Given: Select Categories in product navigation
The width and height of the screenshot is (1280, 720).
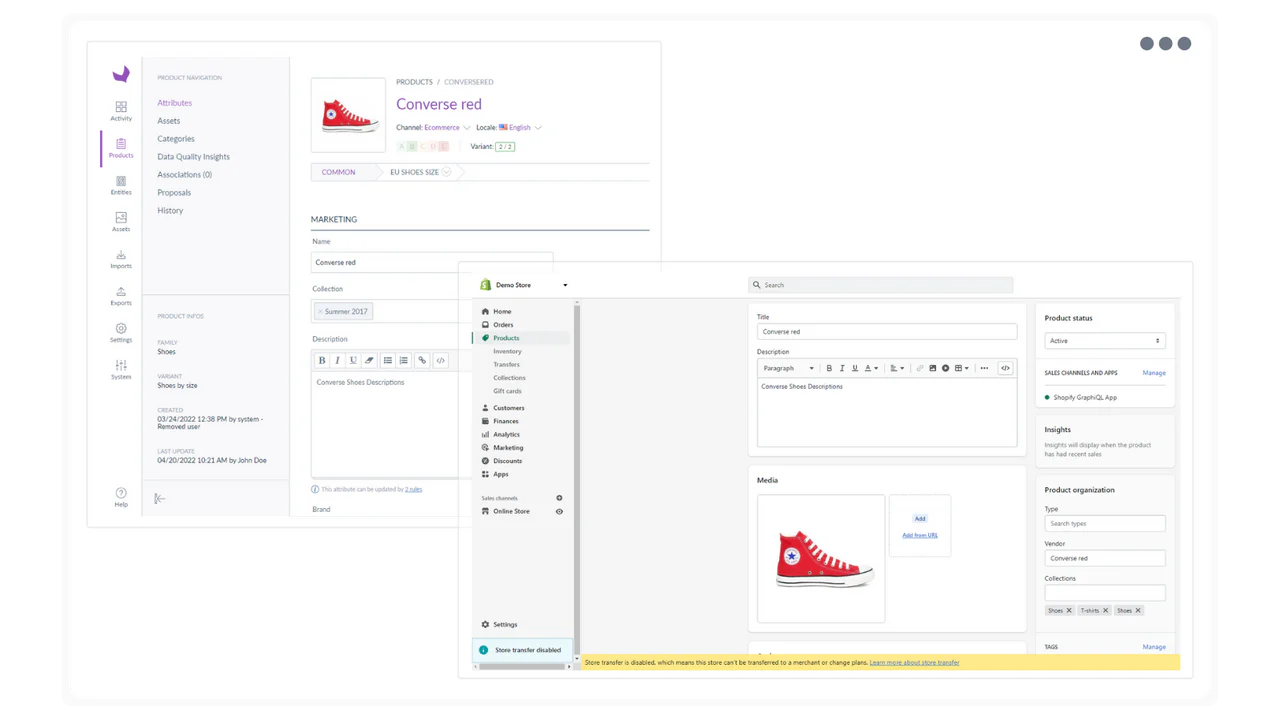Looking at the screenshot, I should (x=176, y=139).
